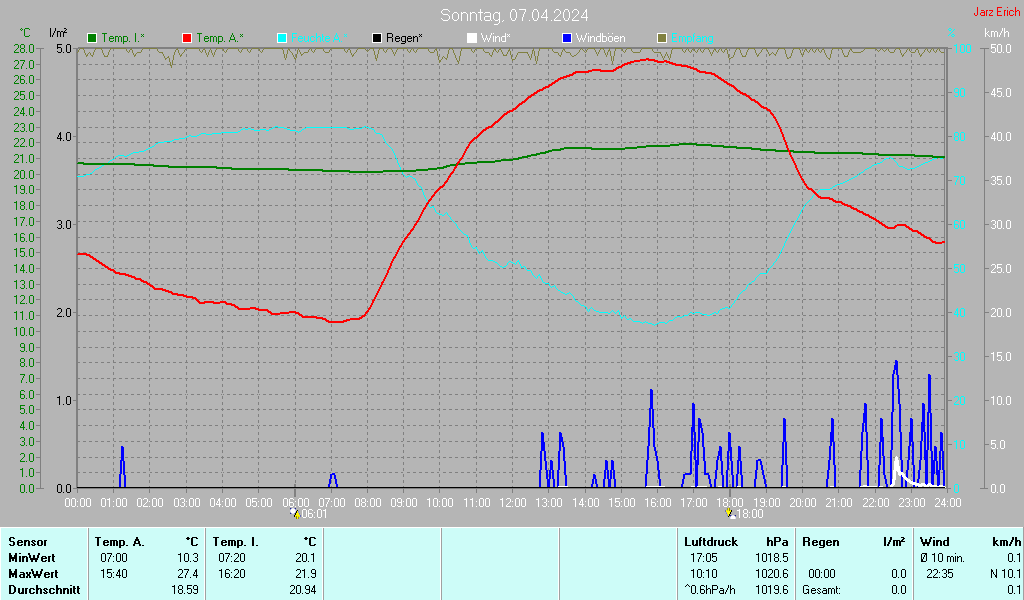The width and height of the screenshot is (1024, 600).
Task: Select the Wind* legend label
Action: (496, 38)
